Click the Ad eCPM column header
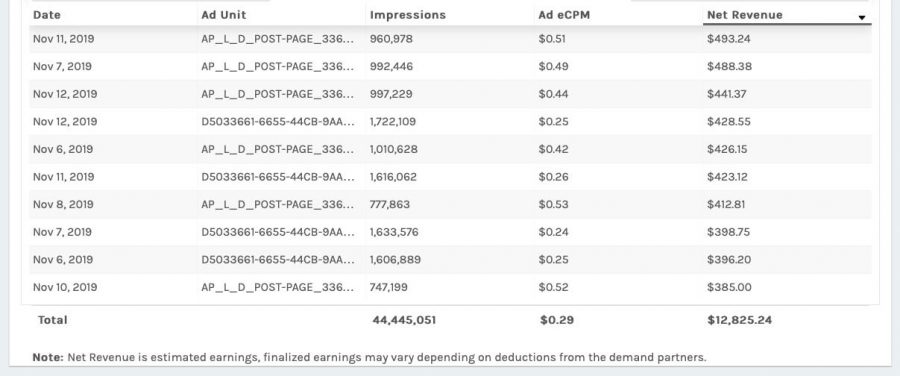The height and width of the screenshot is (376, 900). [564, 15]
